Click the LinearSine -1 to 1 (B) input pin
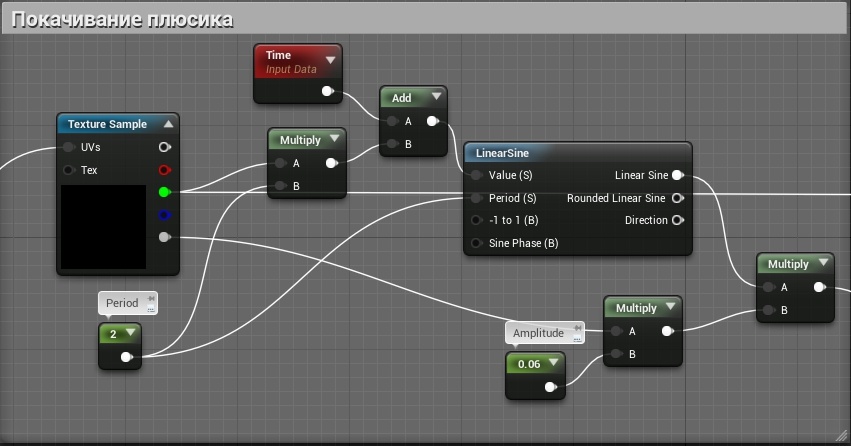The image size is (851, 446). (x=477, y=220)
